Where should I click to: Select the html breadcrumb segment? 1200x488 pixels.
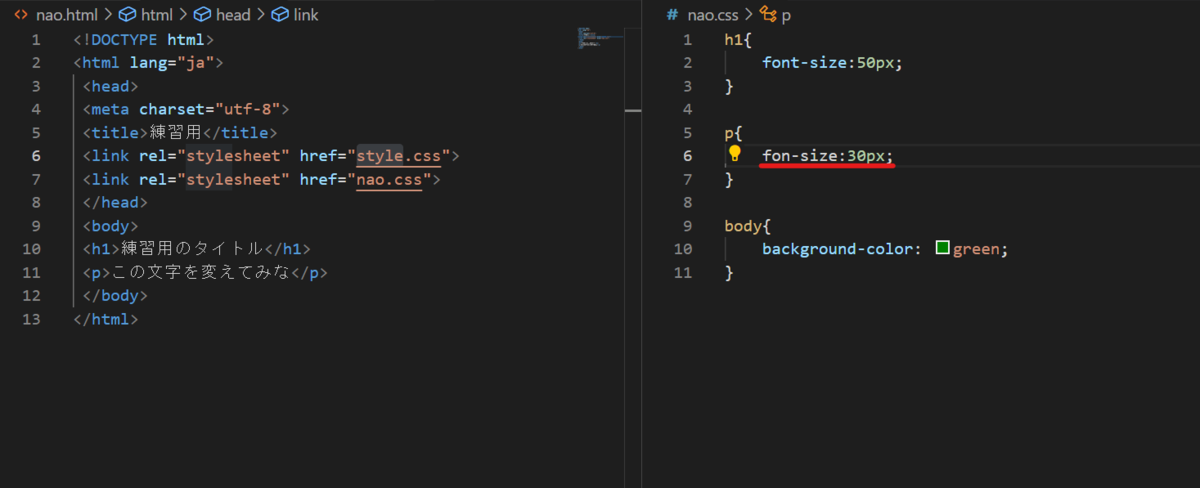click(156, 15)
